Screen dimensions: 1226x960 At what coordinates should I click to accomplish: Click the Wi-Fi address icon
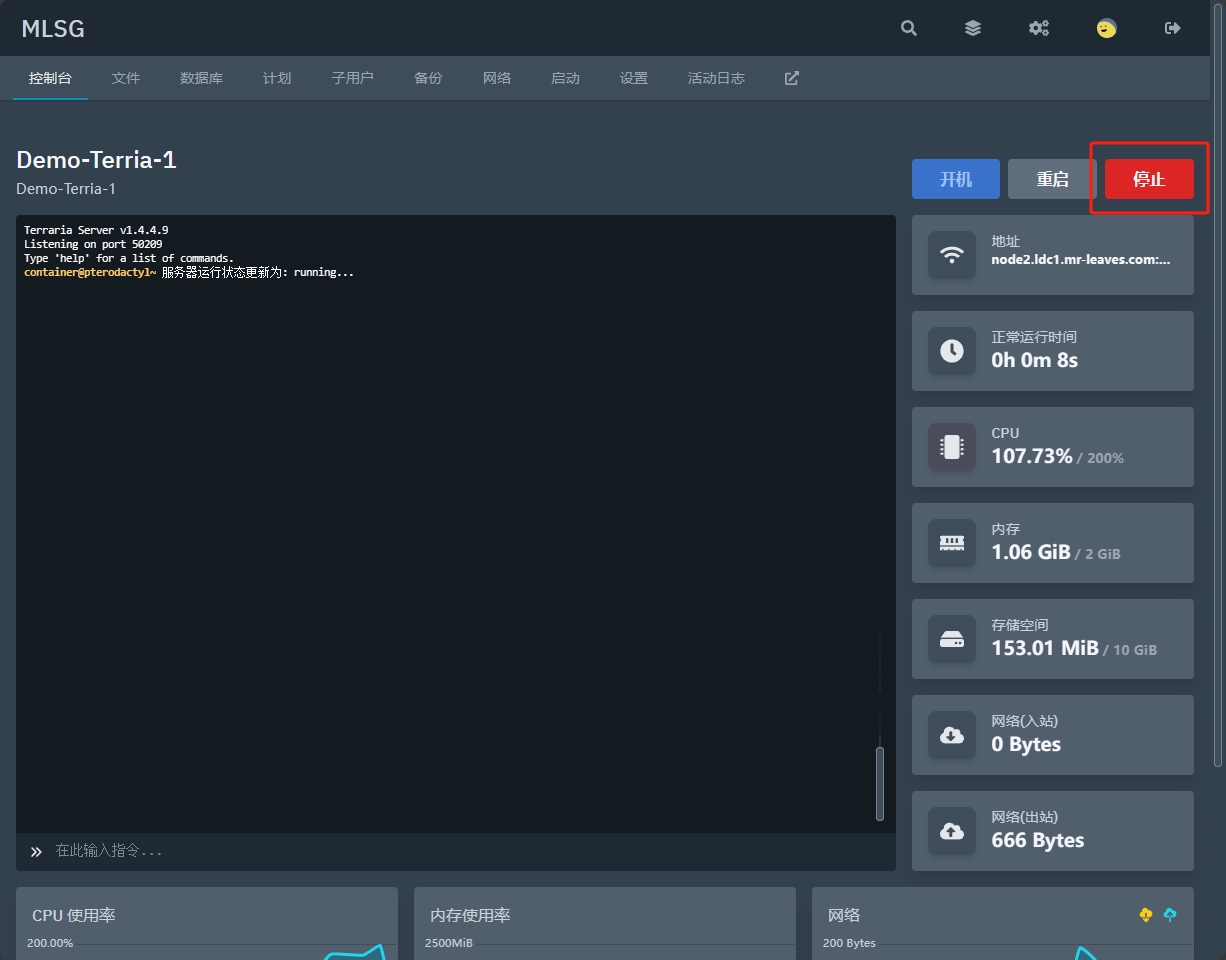(x=952, y=255)
